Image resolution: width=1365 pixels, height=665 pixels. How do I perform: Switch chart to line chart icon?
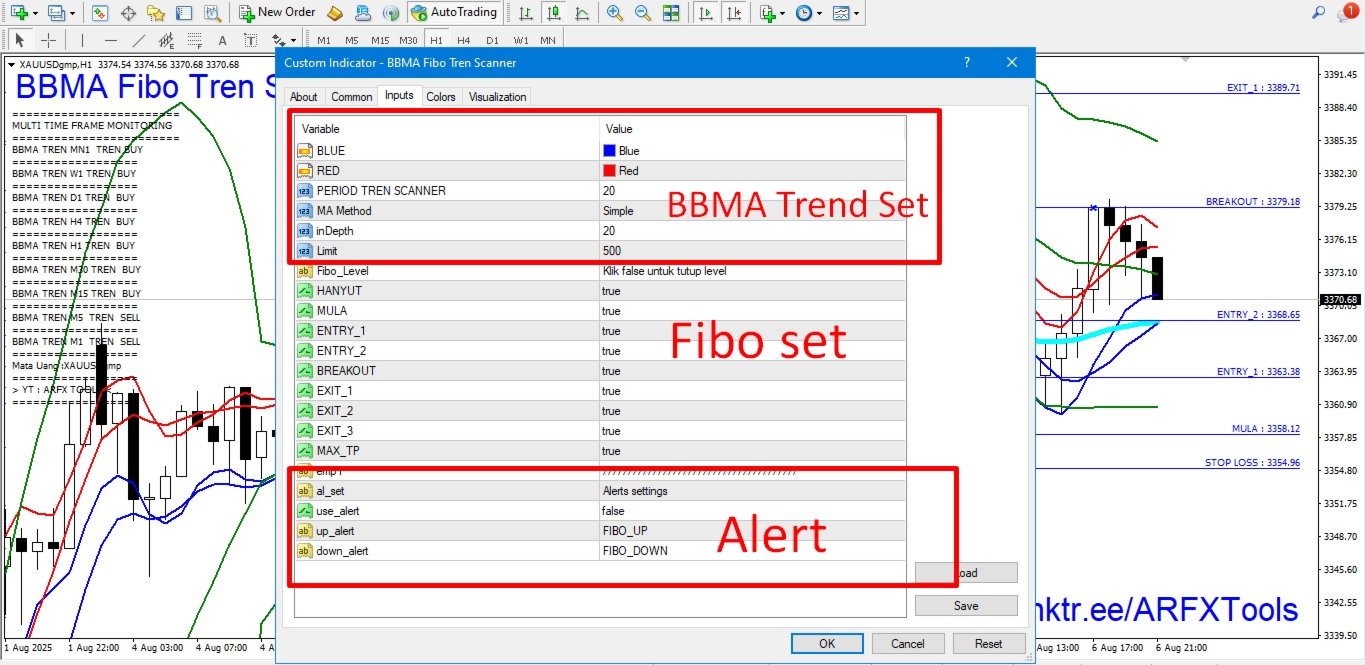coord(581,13)
